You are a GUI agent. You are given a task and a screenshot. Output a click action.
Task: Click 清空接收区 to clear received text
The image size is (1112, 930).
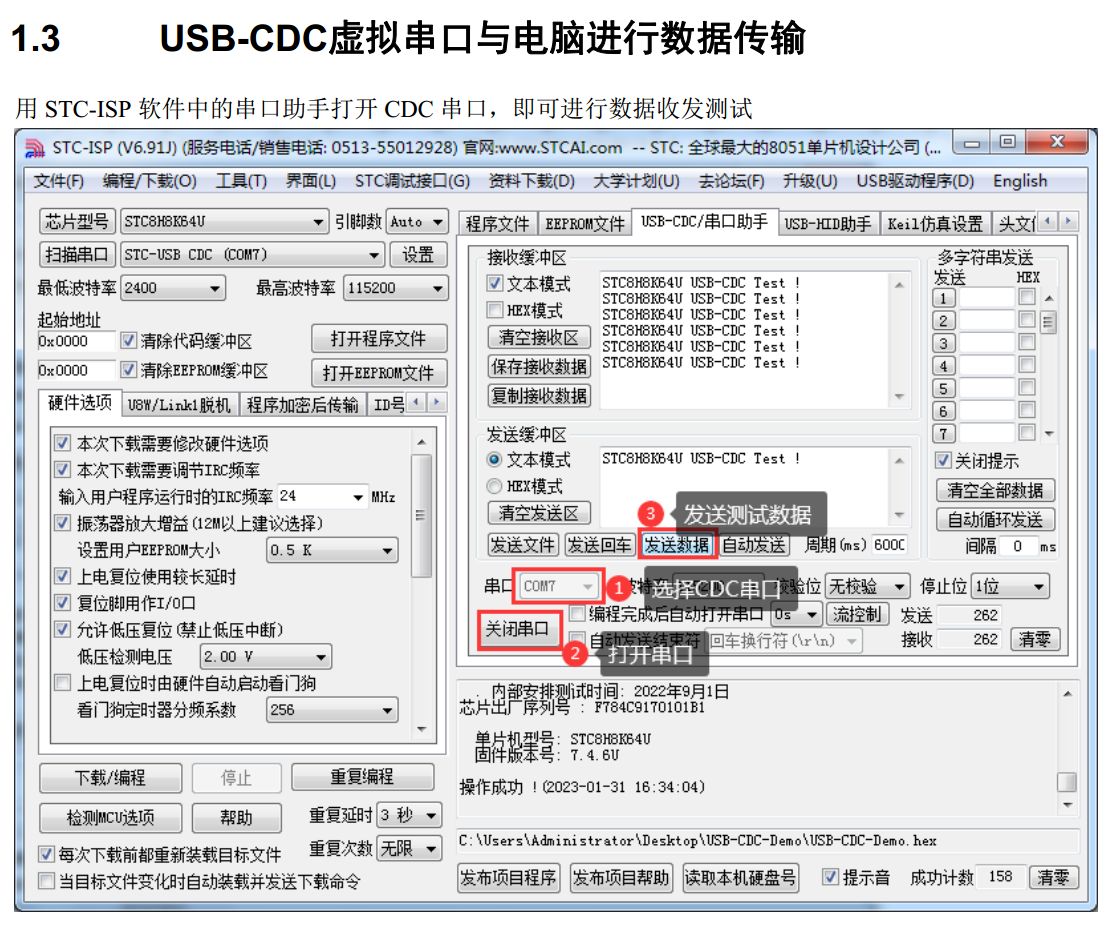click(x=539, y=338)
